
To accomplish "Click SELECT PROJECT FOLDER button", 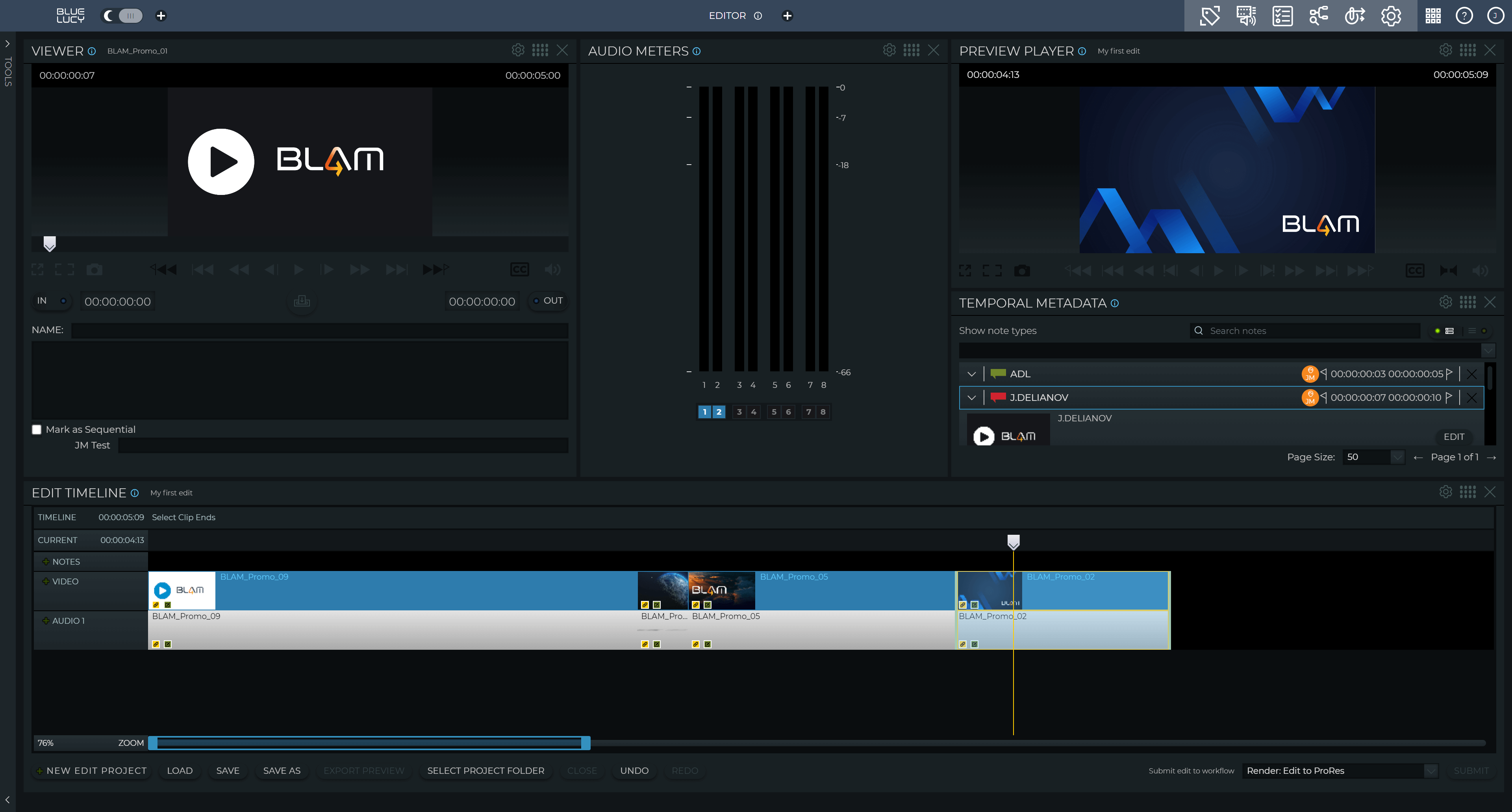I will pos(486,771).
